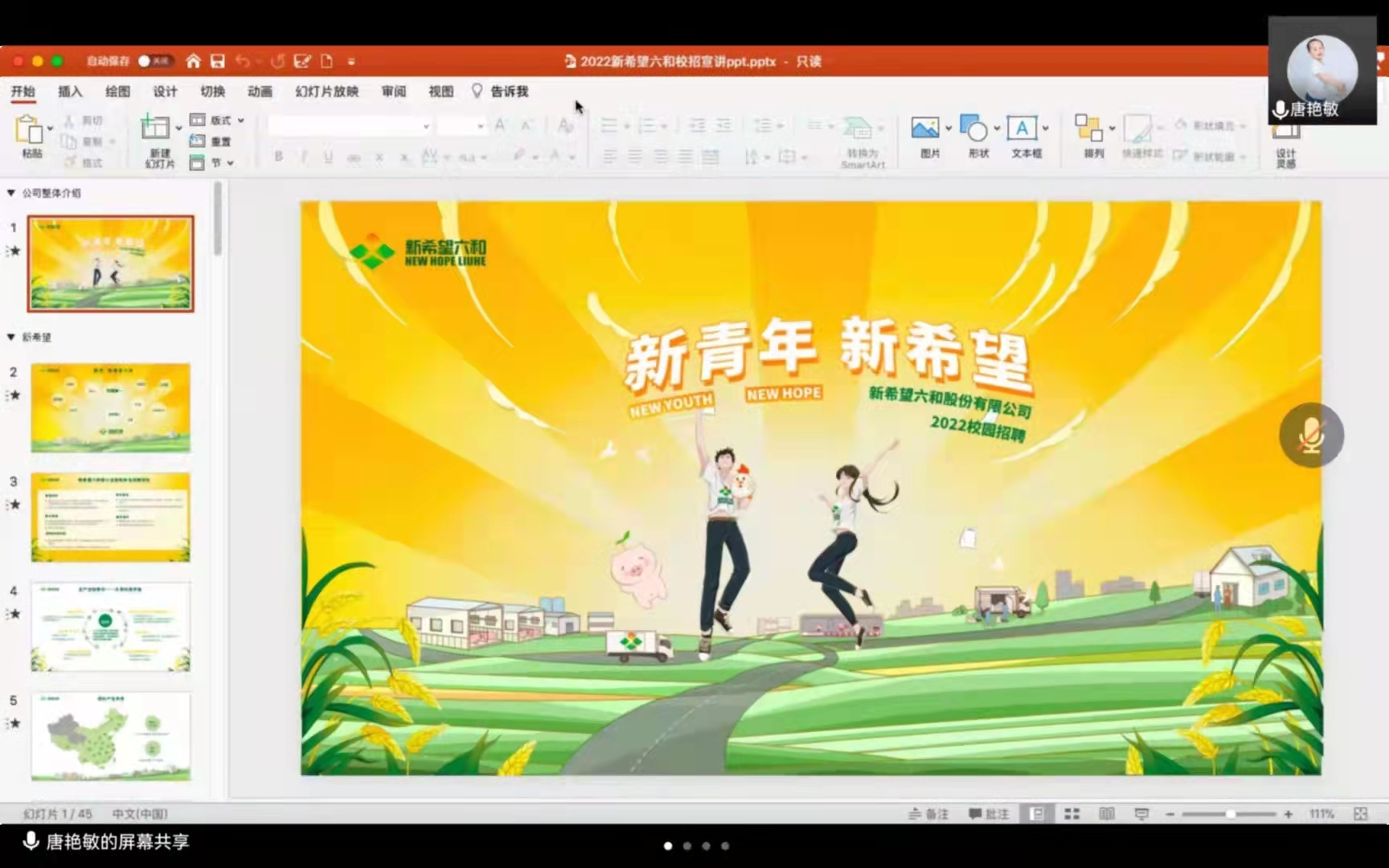Open the Layout (版式) dropdown
This screenshot has width=1389, height=868.
pyautogui.click(x=217, y=121)
